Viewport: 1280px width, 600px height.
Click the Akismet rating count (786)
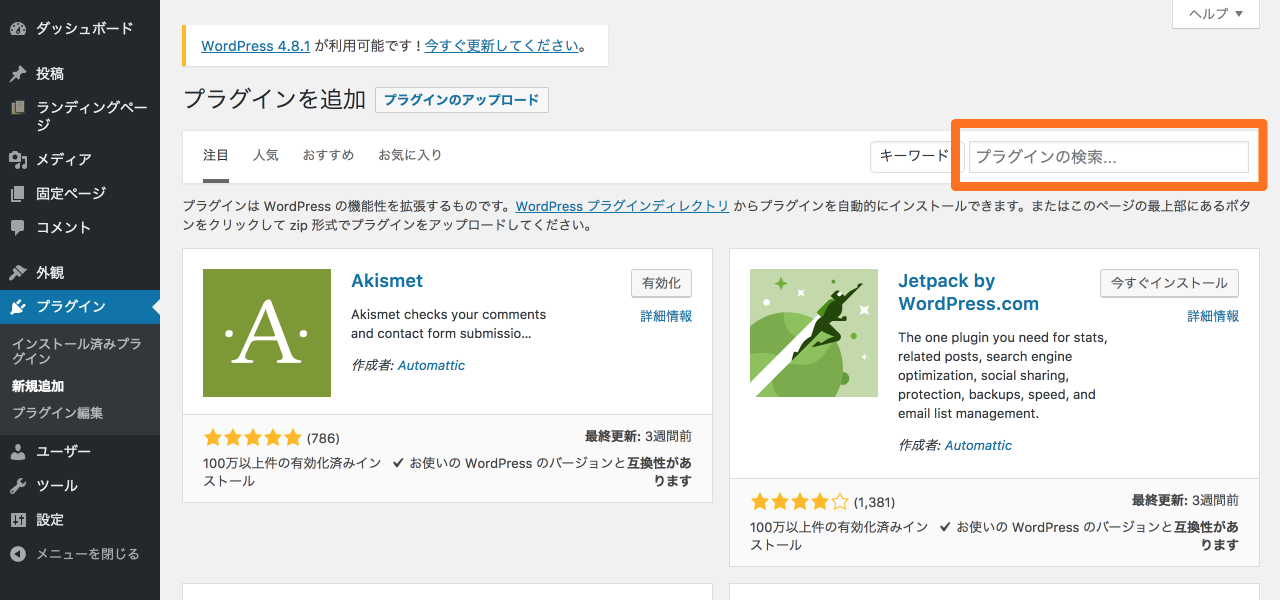tap(323, 438)
